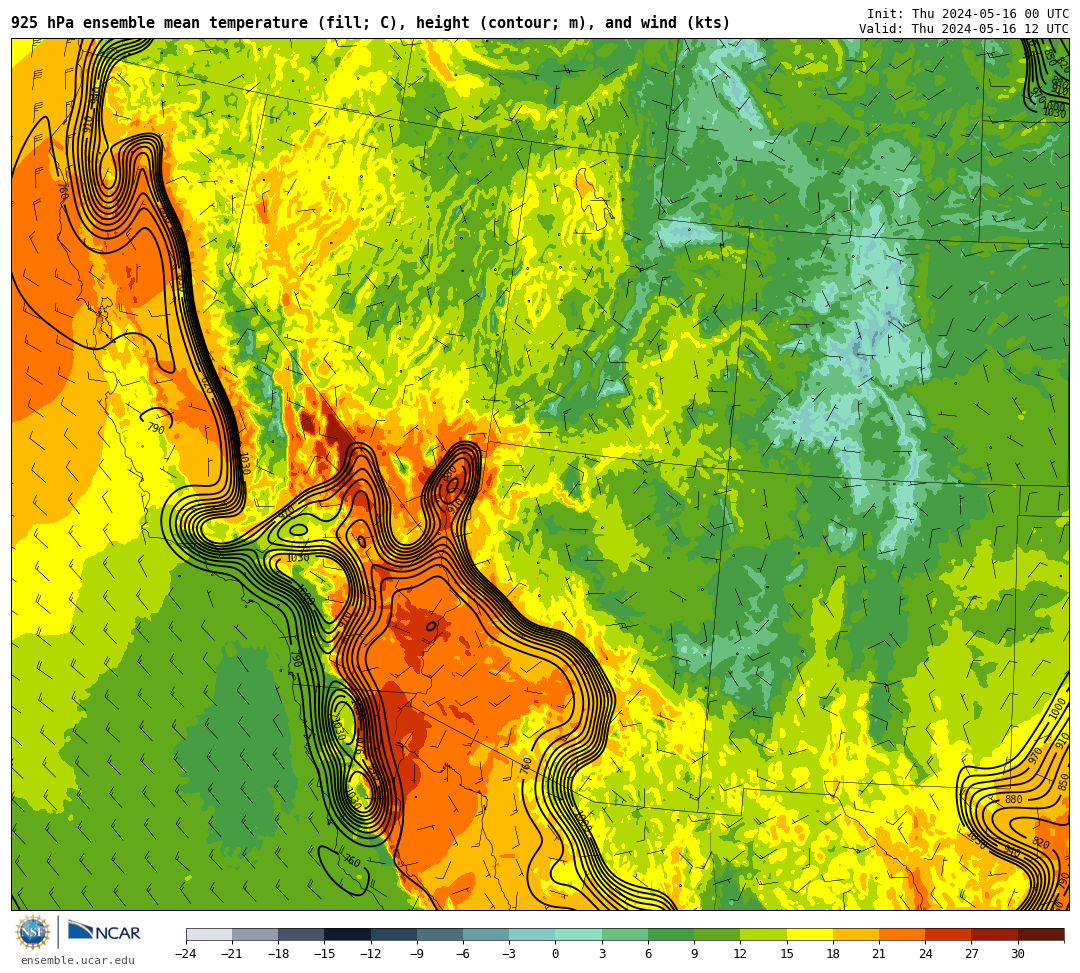Screen dimensions: 1080x973
Task: Pick the yellow swatch between 15 and 18
Action: tap(809, 934)
